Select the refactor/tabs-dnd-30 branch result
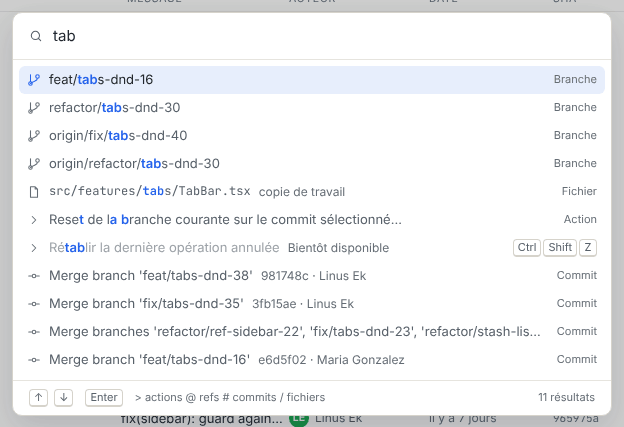 point(312,108)
